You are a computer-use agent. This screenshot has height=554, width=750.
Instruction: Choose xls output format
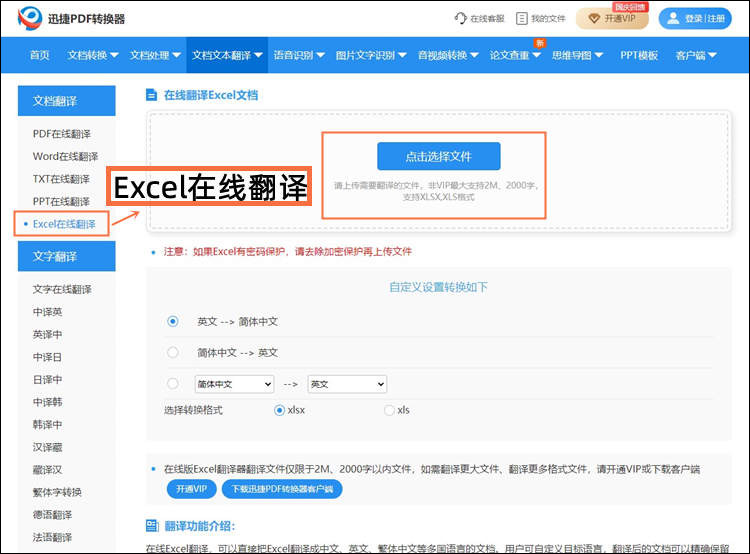click(x=389, y=410)
